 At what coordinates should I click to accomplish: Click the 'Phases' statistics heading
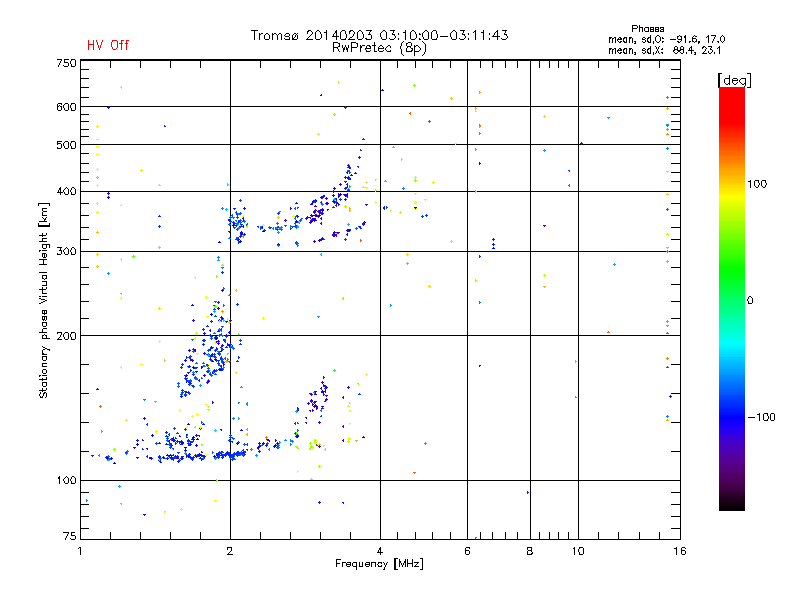(x=647, y=29)
